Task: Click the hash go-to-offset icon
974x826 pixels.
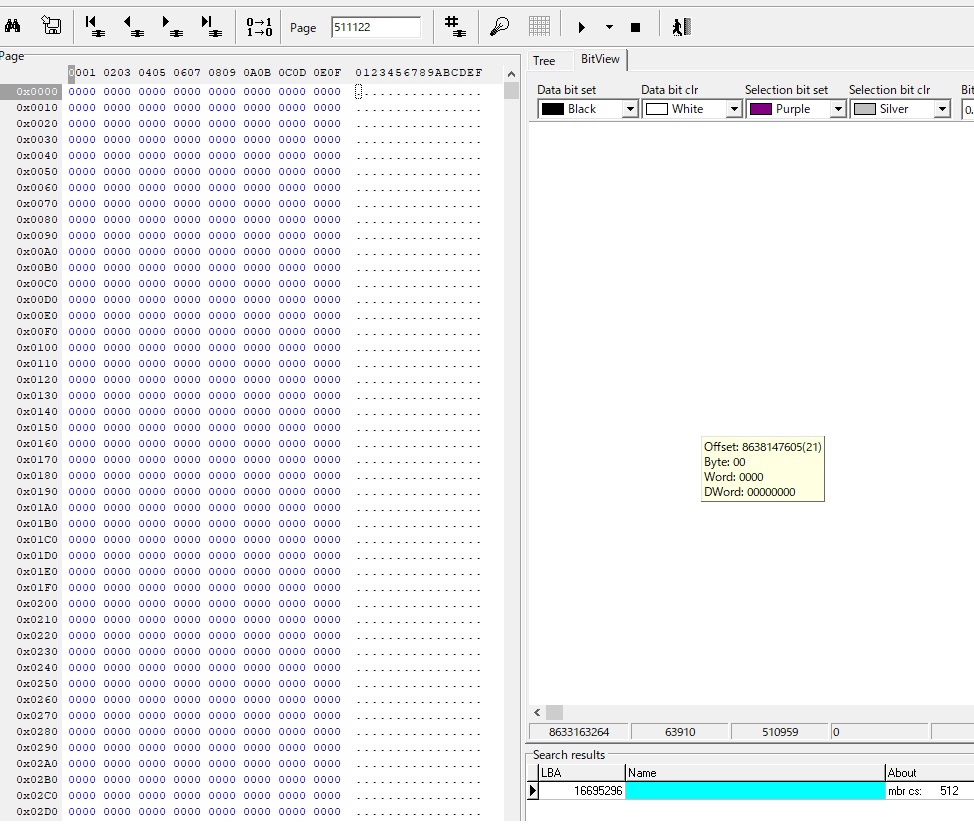Action: pos(454,27)
